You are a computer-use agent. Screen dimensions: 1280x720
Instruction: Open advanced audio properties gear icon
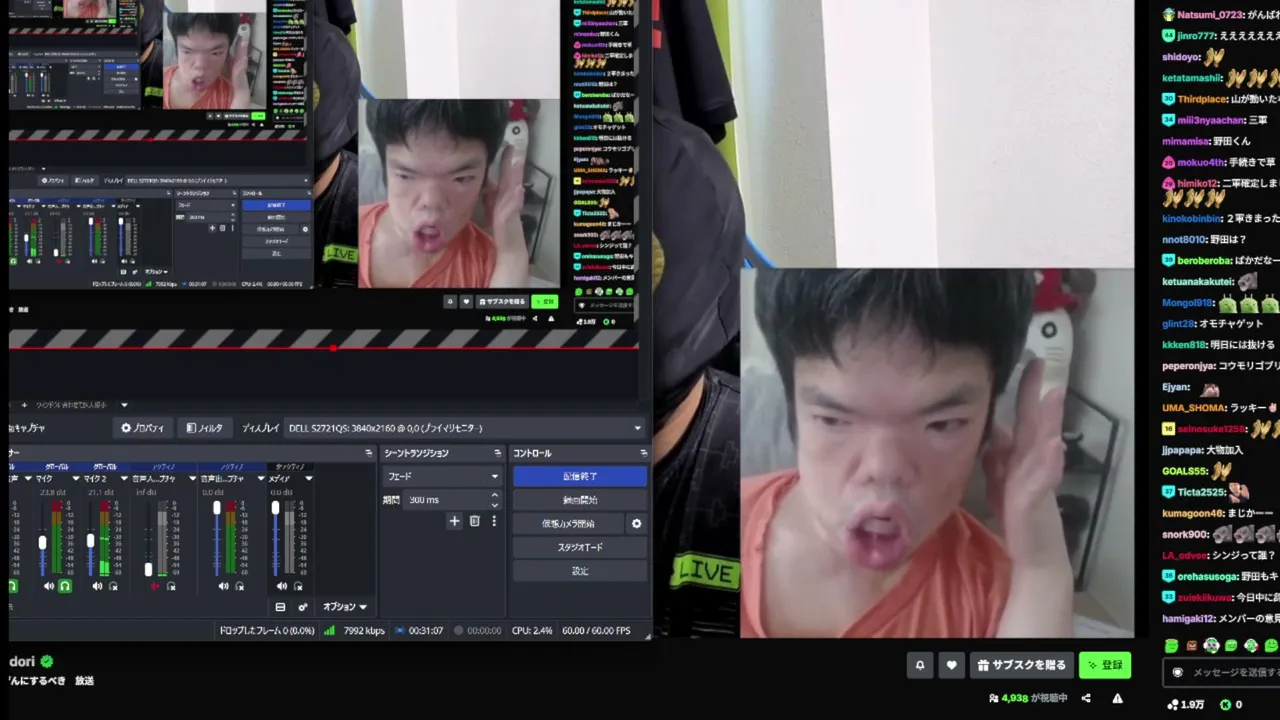pyautogui.click(x=303, y=607)
